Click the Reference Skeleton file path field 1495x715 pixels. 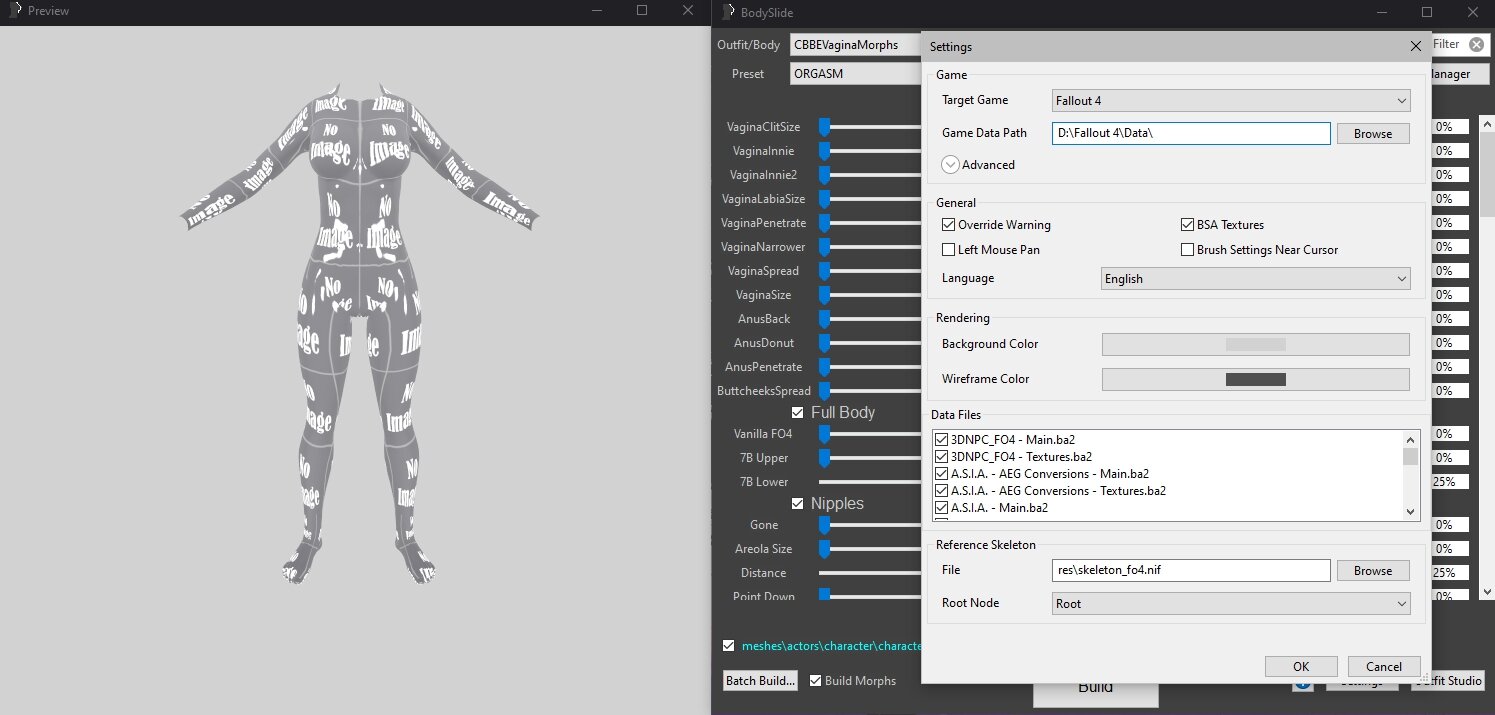pyautogui.click(x=1190, y=570)
